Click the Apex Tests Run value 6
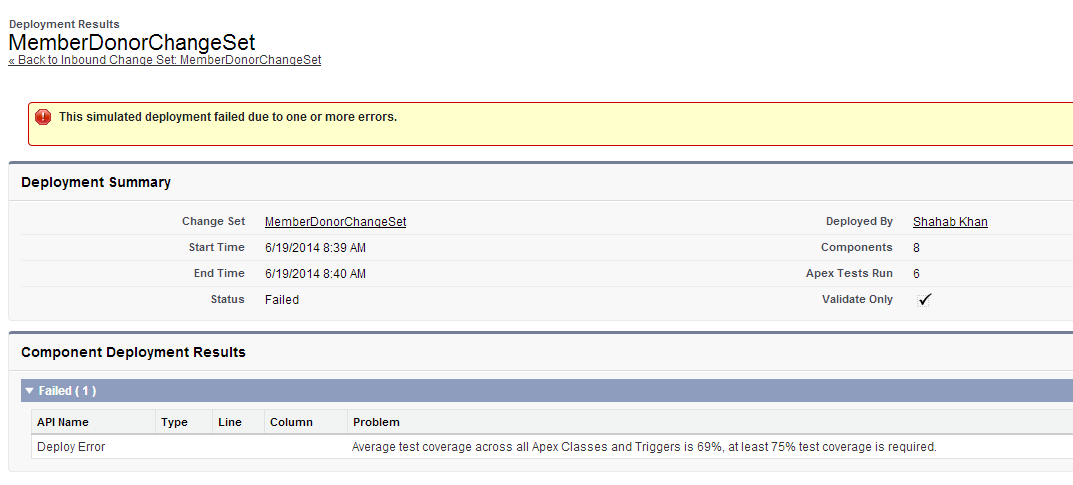 click(x=917, y=273)
